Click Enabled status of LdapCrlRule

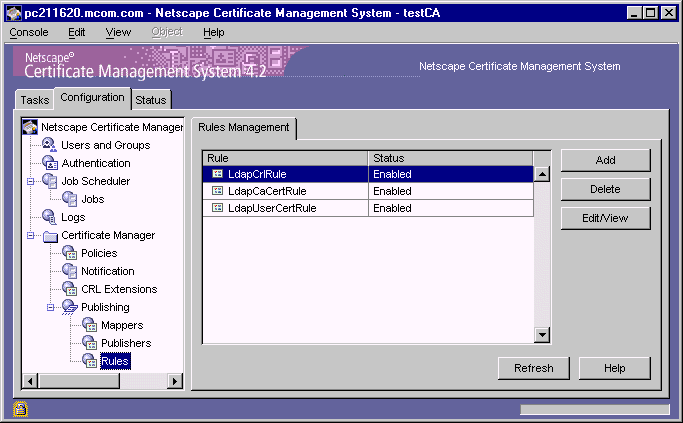[x=392, y=174]
